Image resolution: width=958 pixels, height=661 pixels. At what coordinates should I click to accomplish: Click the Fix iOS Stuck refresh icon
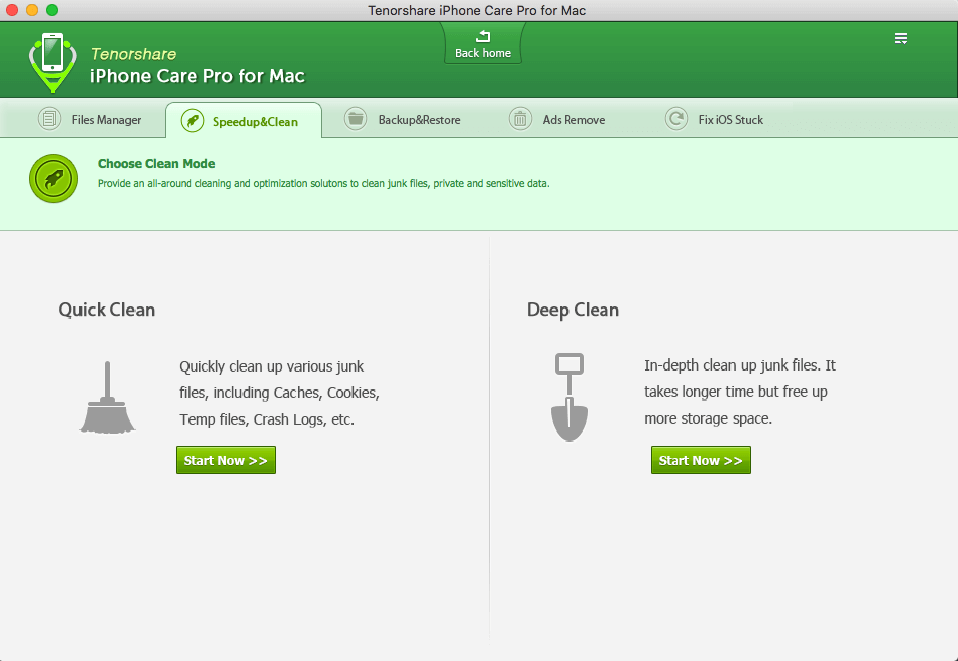[x=676, y=119]
